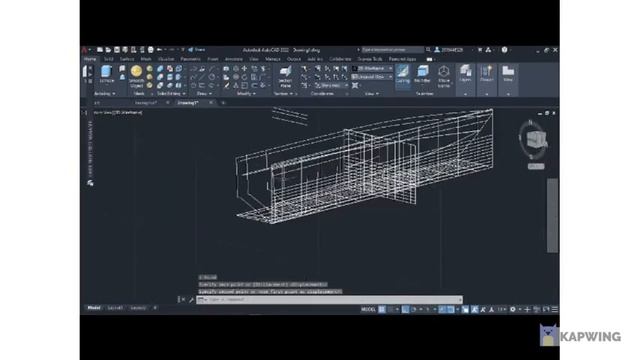Open the 3D Wireframe visual style dropdown
The image size is (640, 360).
click(x=372, y=69)
